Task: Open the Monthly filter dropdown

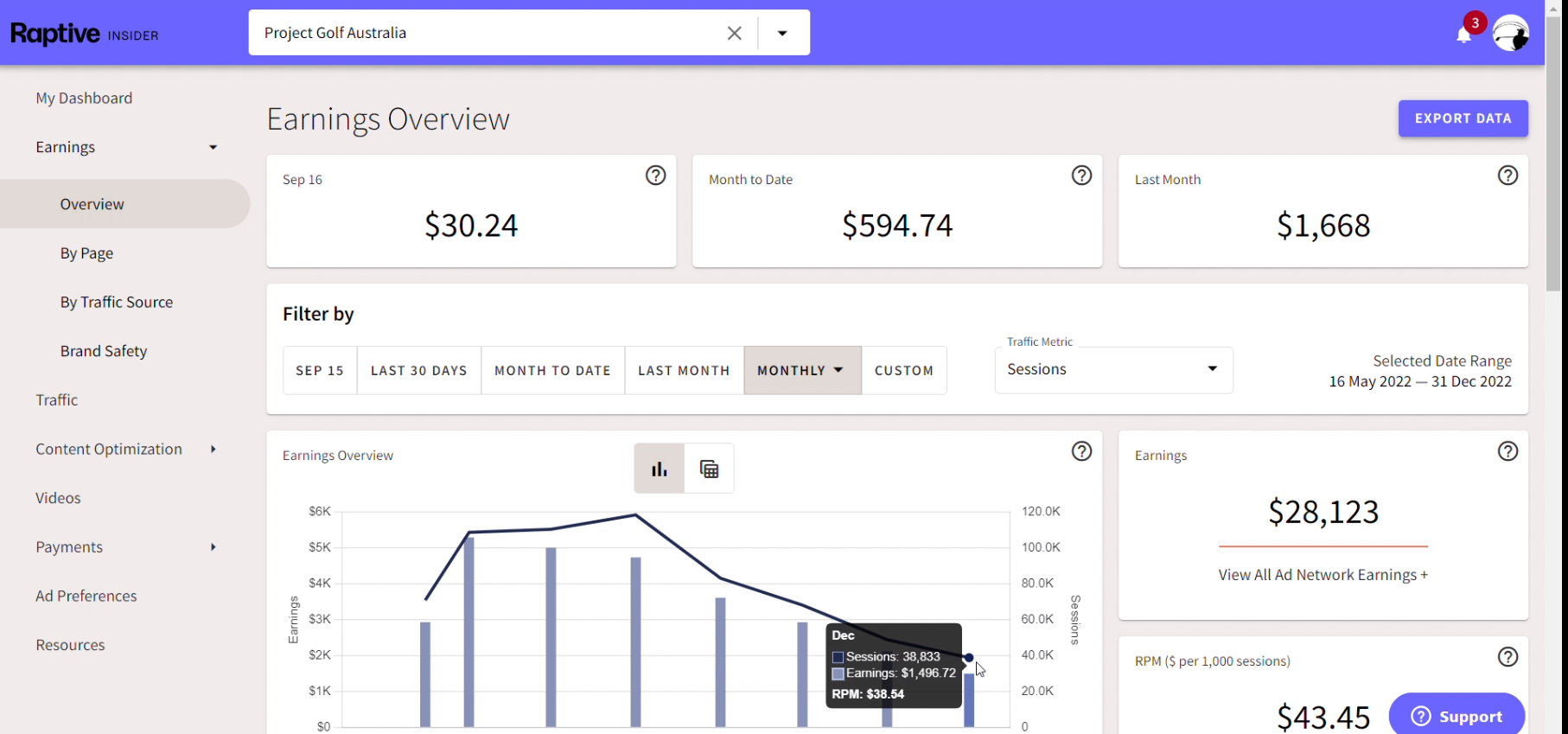Action: pos(803,370)
